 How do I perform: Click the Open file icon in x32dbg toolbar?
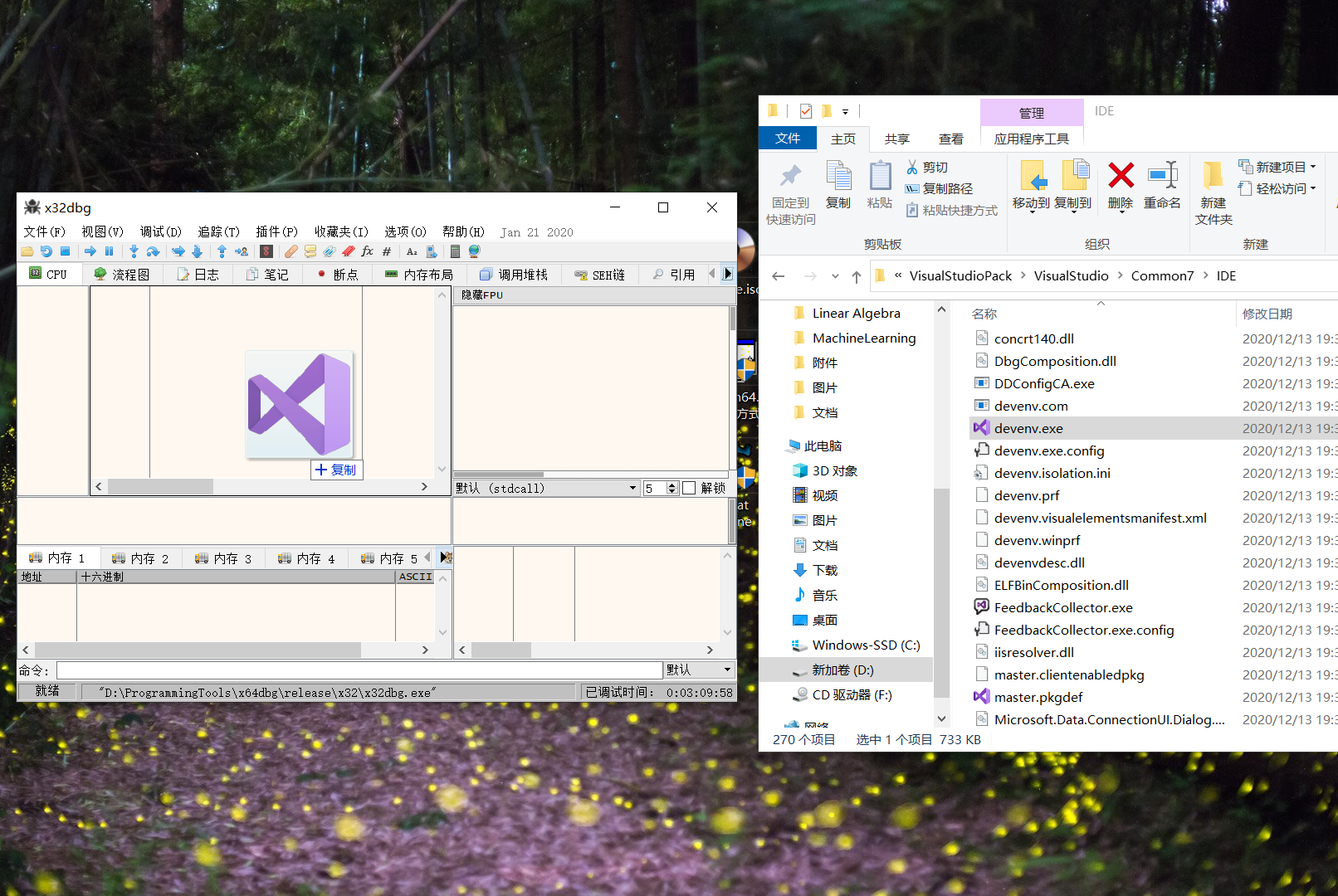pos(27,251)
